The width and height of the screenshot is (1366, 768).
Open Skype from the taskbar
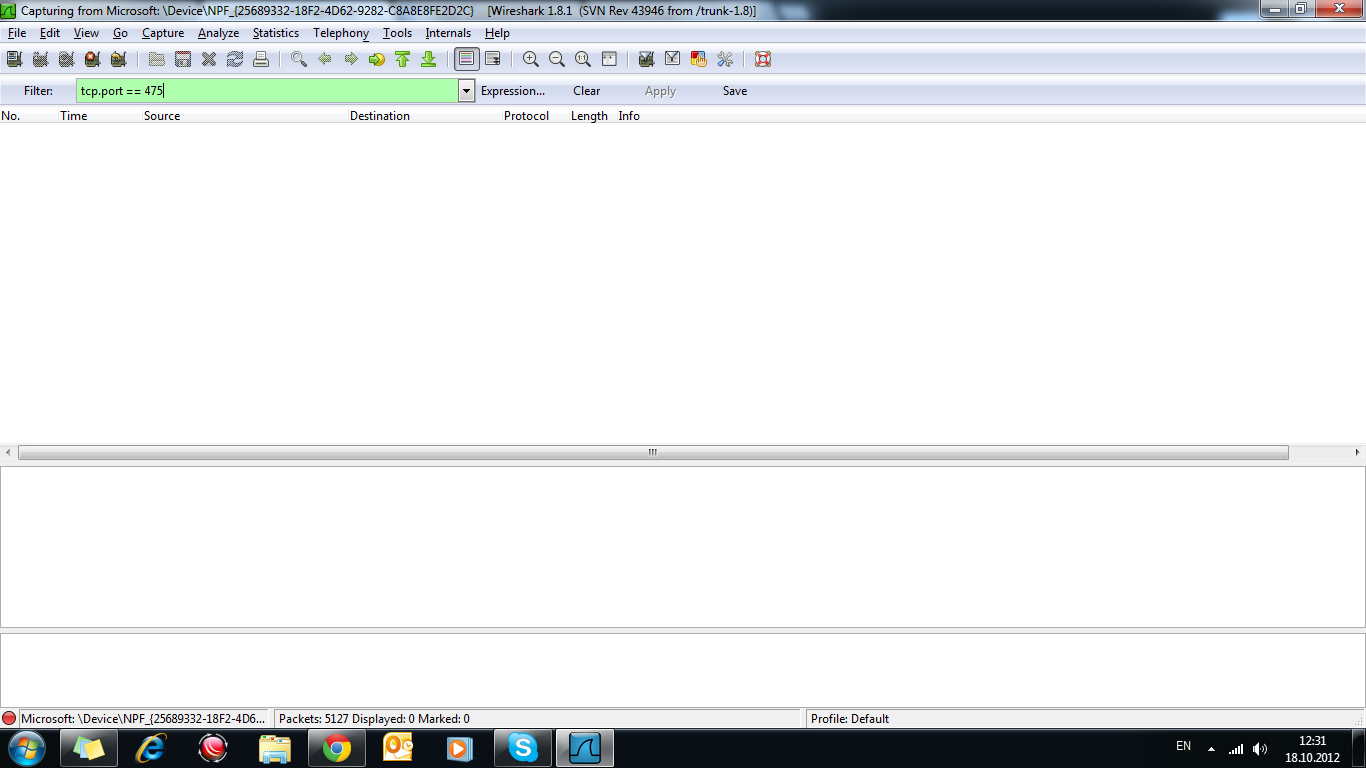523,748
